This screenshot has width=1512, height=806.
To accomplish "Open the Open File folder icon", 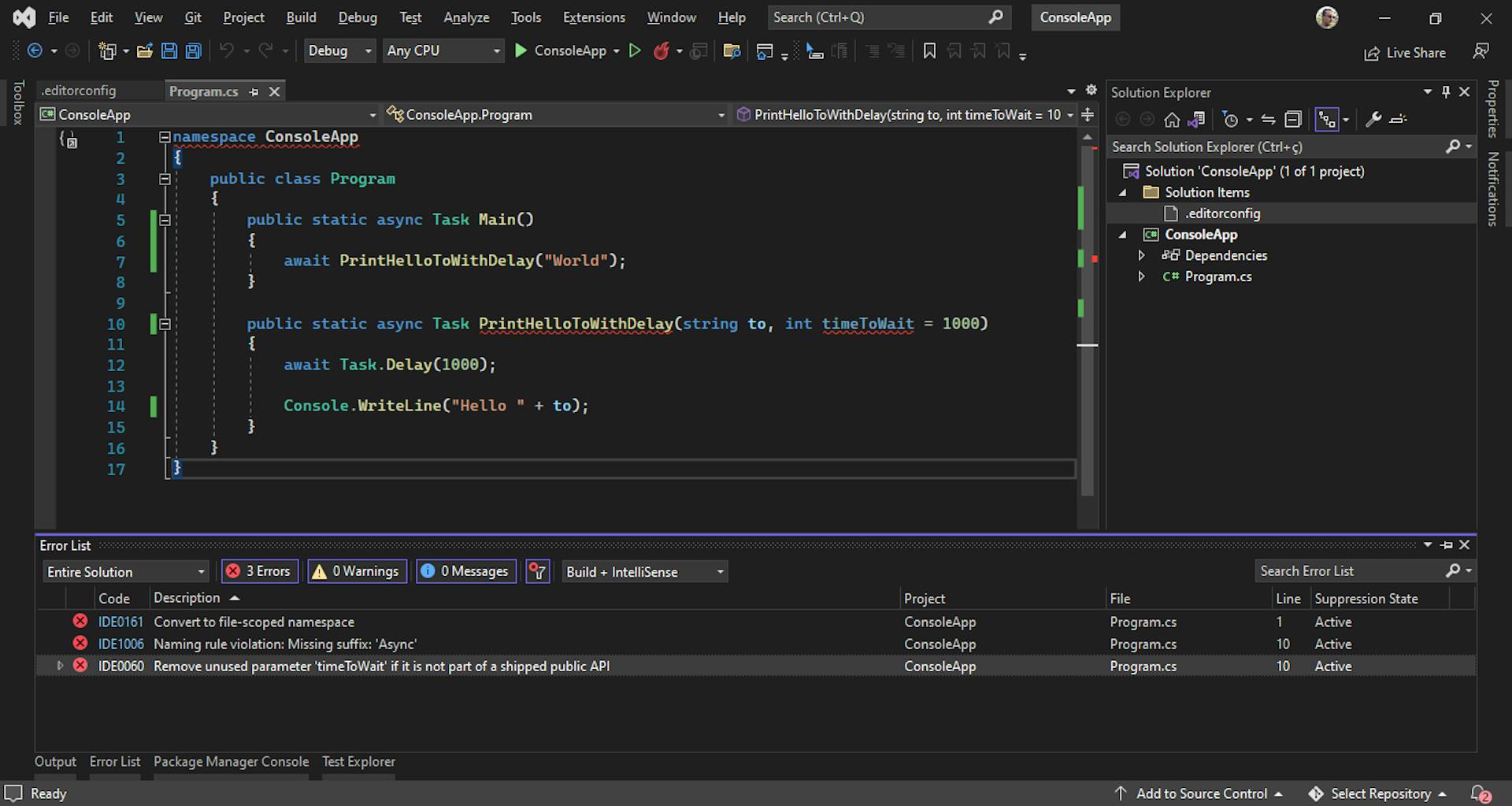I will point(144,51).
